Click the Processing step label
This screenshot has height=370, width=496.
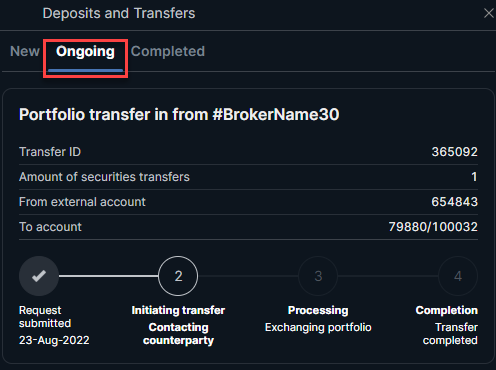(318, 310)
